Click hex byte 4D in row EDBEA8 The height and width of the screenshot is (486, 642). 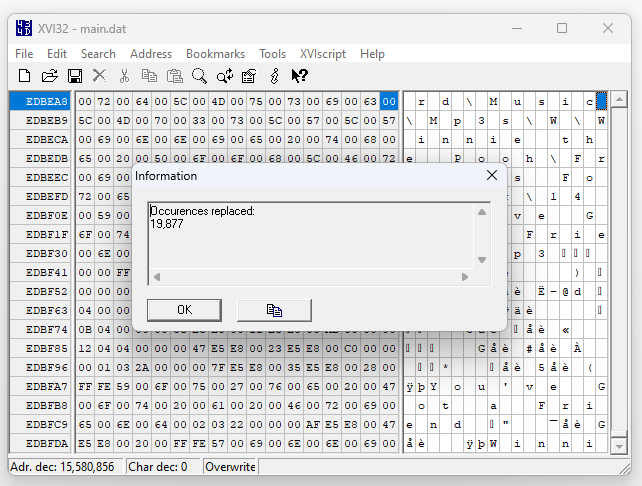[x=218, y=102]
